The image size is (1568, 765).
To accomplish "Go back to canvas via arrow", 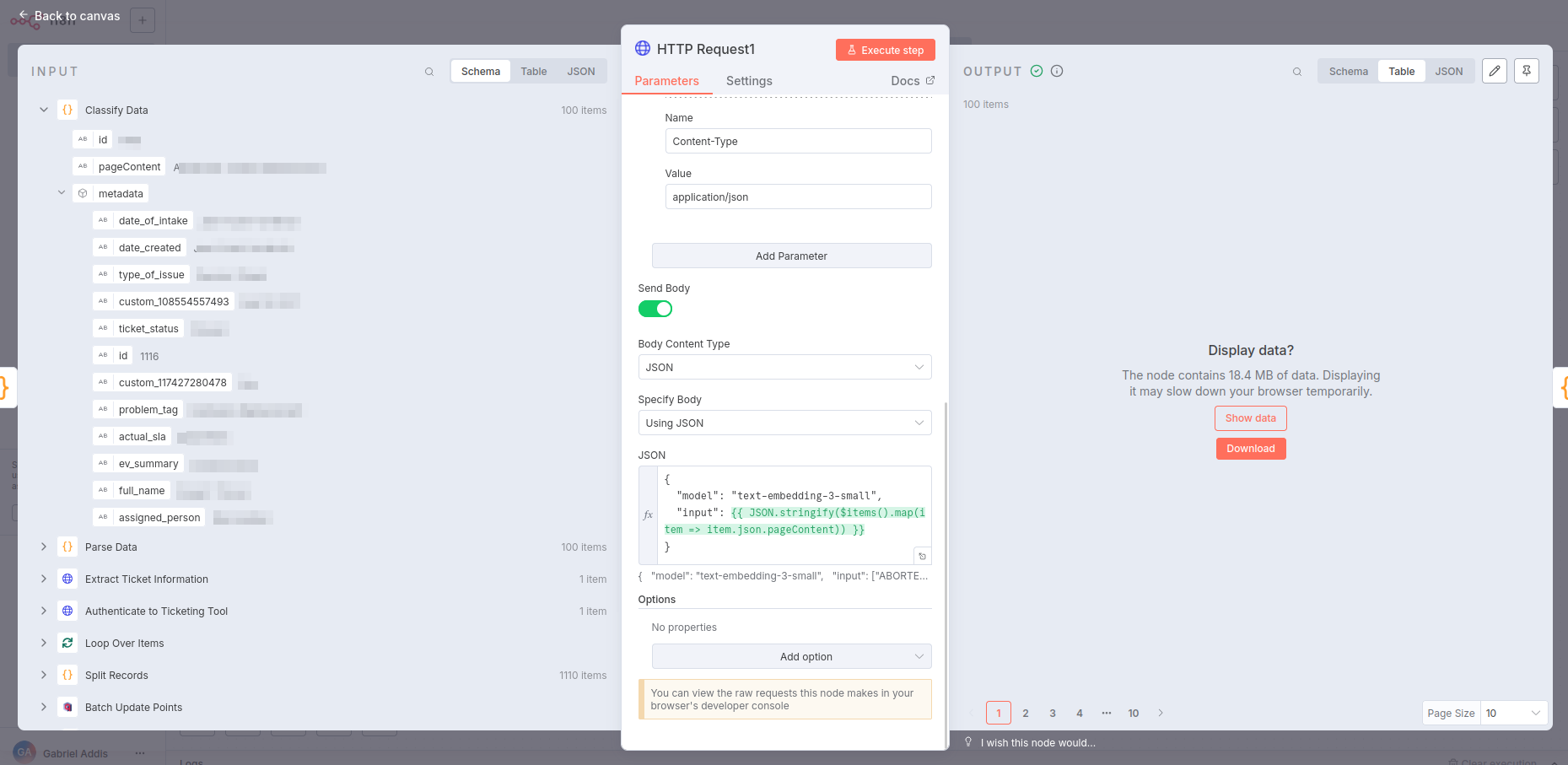I will coord(24,15).
